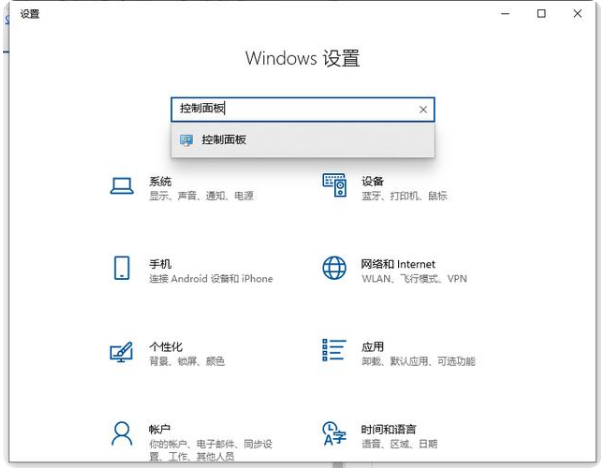Screen dimensions: 601x468
Task: Open the 应用 settings title
Action: pos(373,347)
